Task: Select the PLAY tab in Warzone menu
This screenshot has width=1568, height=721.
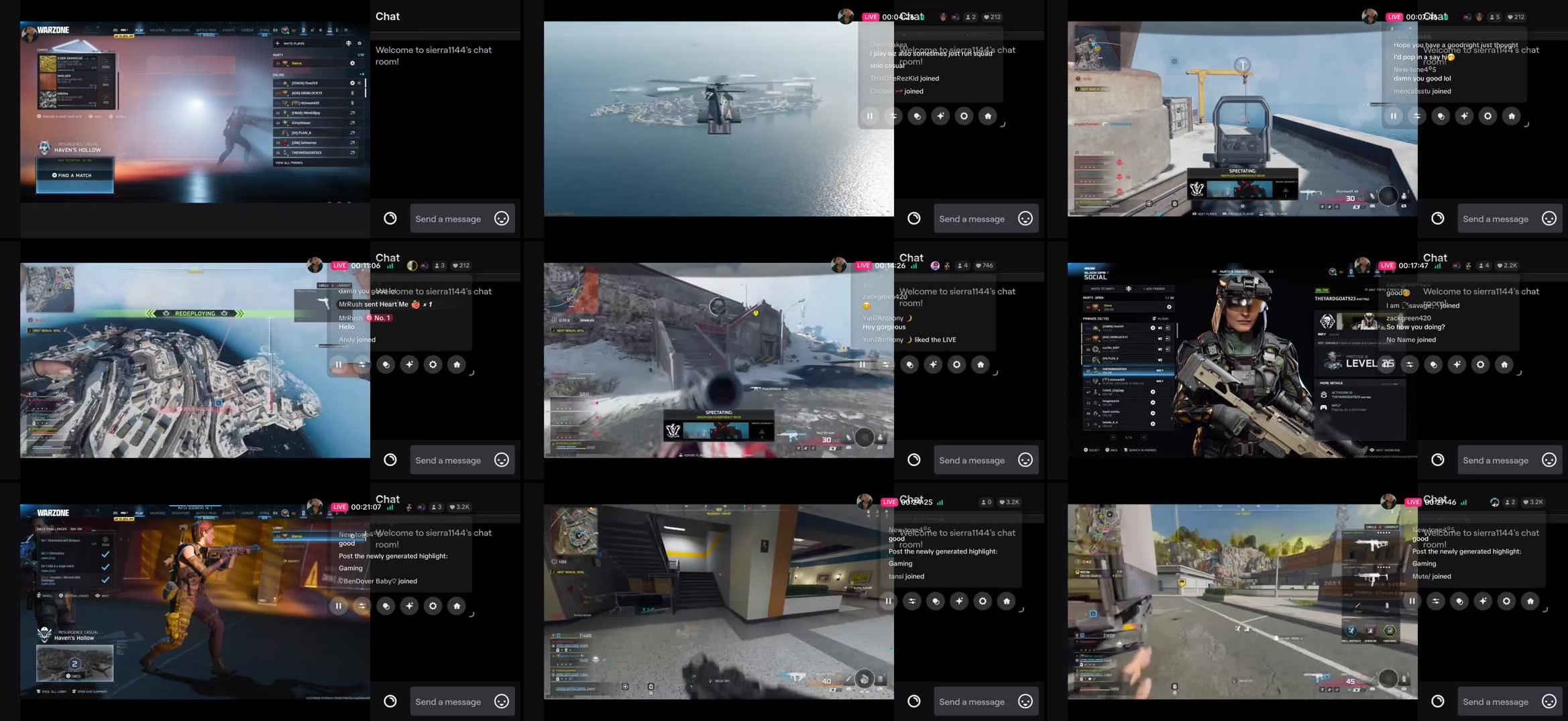Action: click(139, 30)
